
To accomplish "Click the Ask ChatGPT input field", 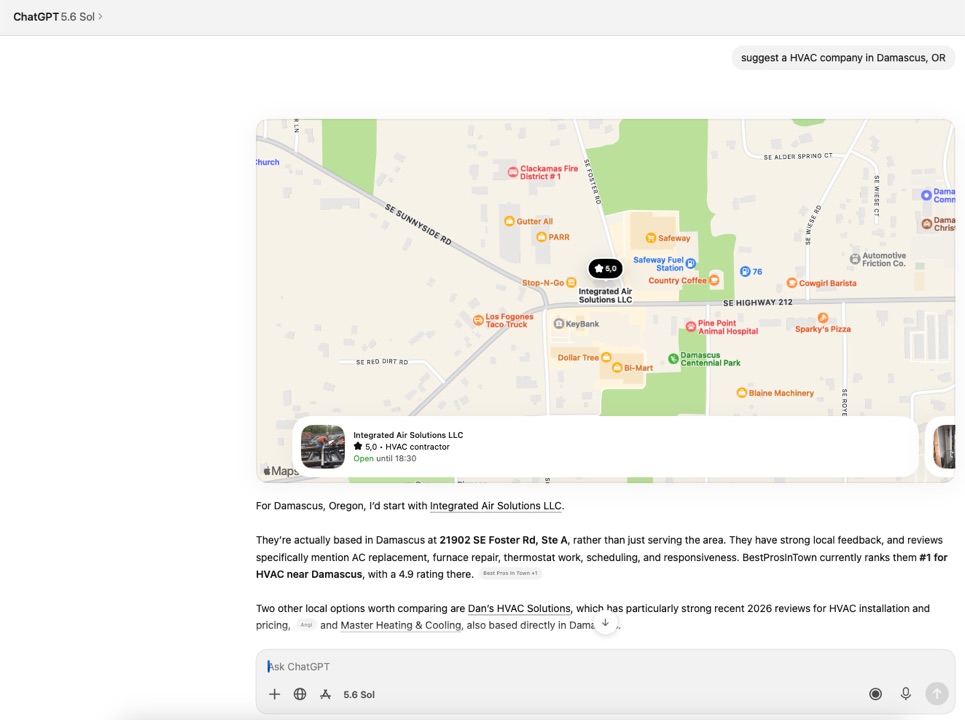I will coord(605,666).
